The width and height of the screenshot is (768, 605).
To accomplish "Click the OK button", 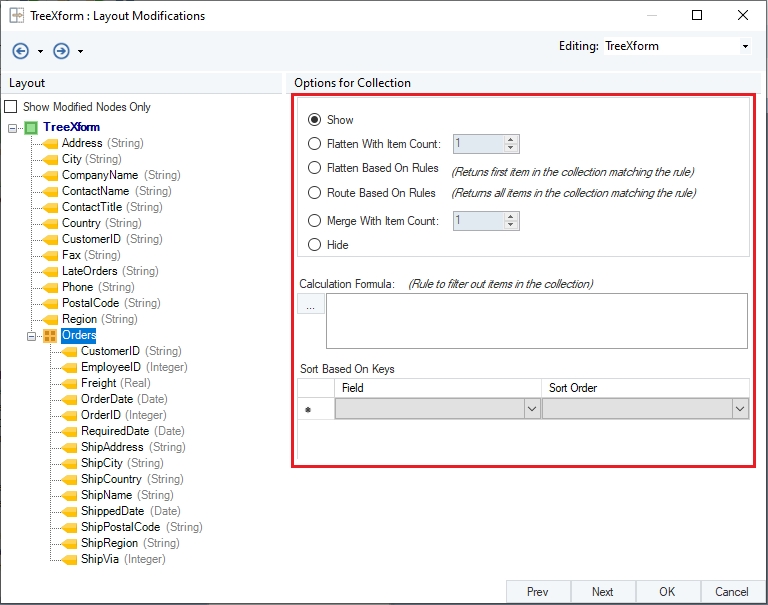I will (667, 591).
